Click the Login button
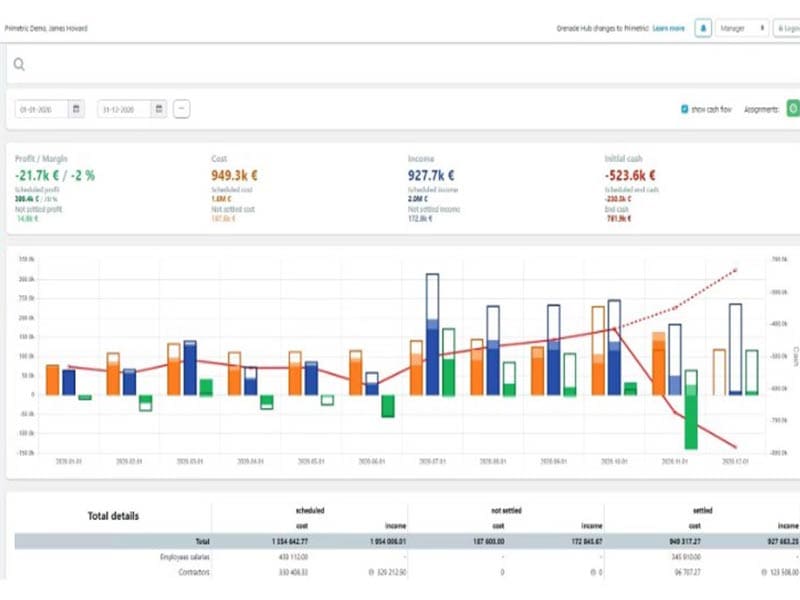Viewport: 800px width, 600px height. click(788, 29)
